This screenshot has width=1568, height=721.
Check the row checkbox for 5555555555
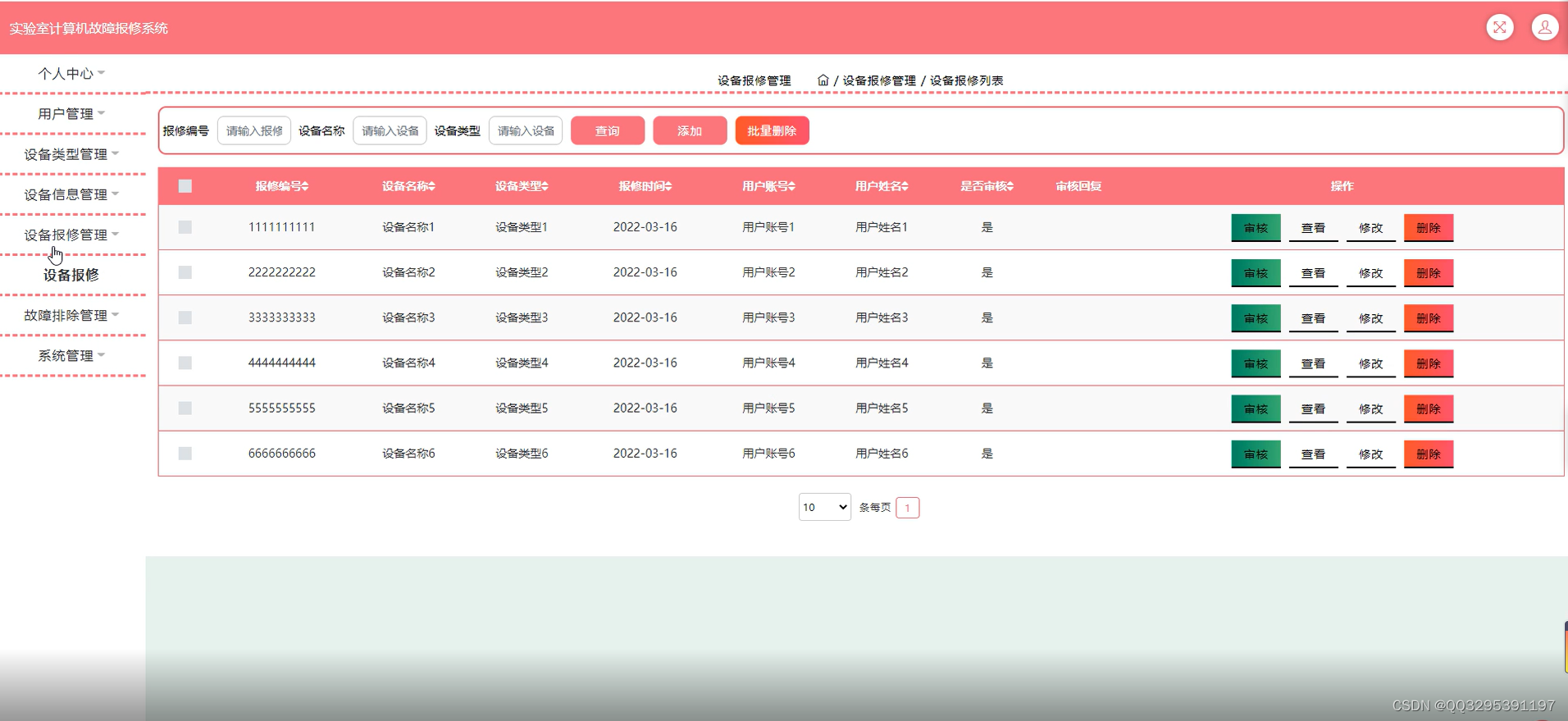[x=185, y=408]
